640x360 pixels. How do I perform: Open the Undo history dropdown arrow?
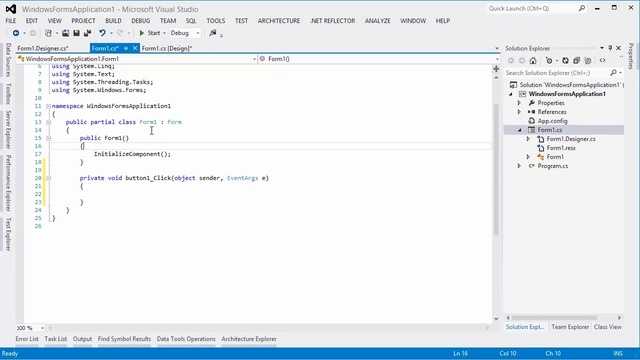pyautogui.click(x=111, y=33)
